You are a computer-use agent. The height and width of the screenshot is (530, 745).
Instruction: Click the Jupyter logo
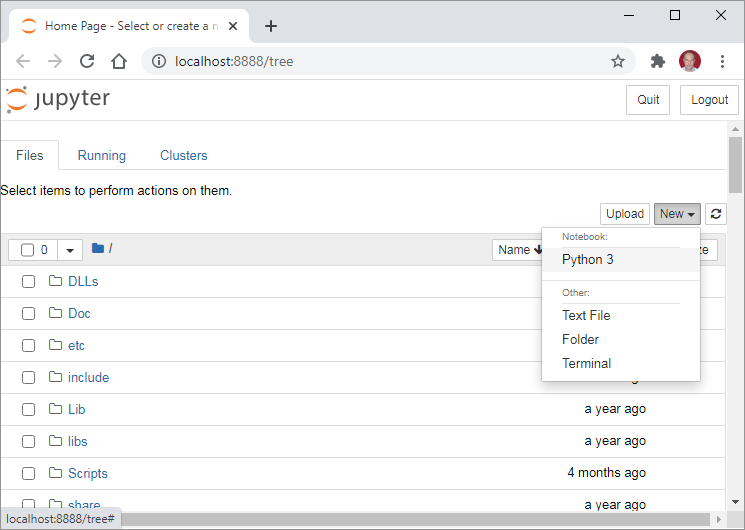[x=58, y=99]
